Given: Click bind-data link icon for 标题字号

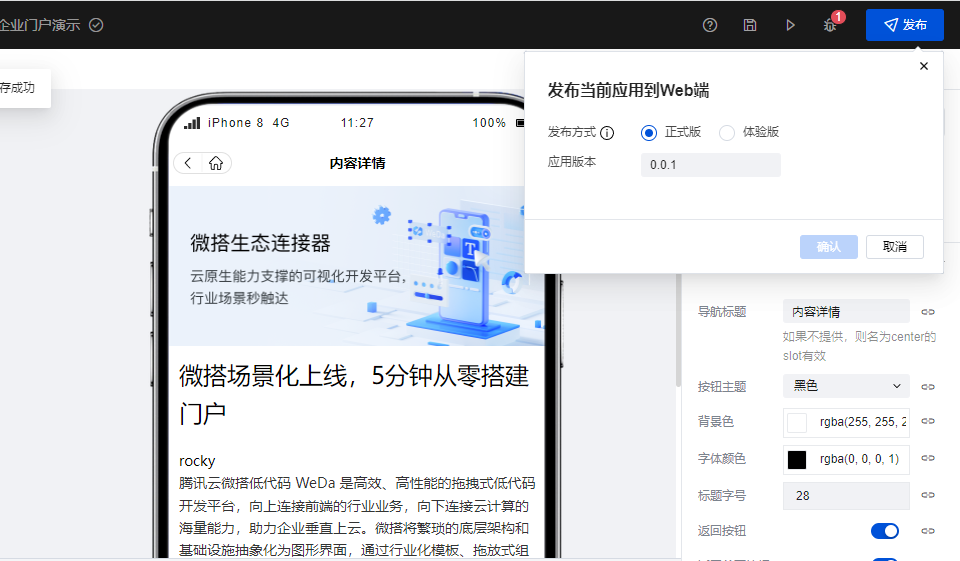Looking at the screenshot, I should tap(928, 495).
